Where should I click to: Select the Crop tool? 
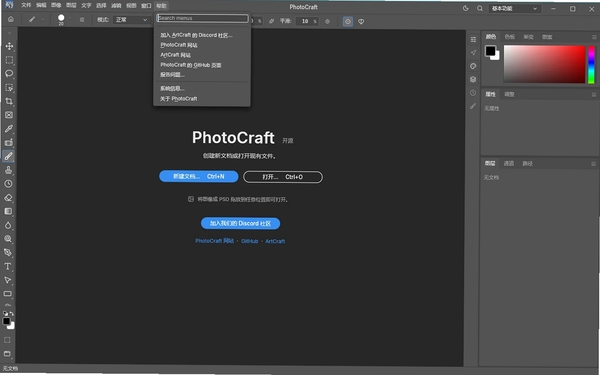pyautogui.click(x=9, y=101)
